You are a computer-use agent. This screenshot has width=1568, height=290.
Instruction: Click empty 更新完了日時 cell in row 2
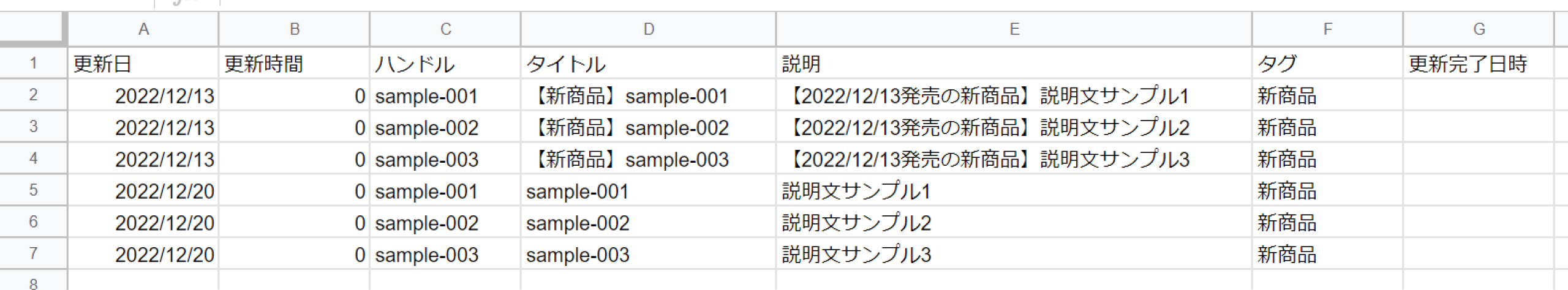(1479, 95)
